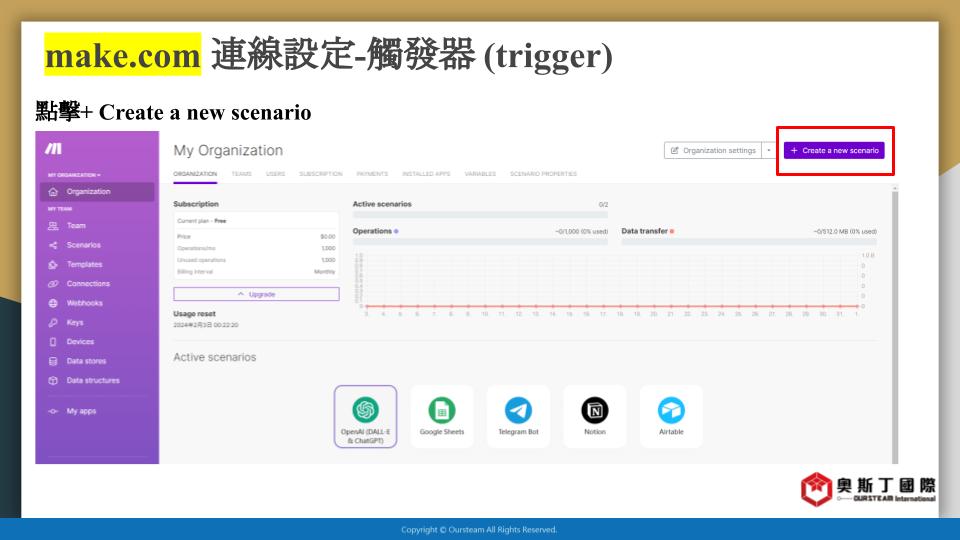Click the Keys icon in the sidebar
The width and height of the screenshot is (960, 540).
pos(53,322)
